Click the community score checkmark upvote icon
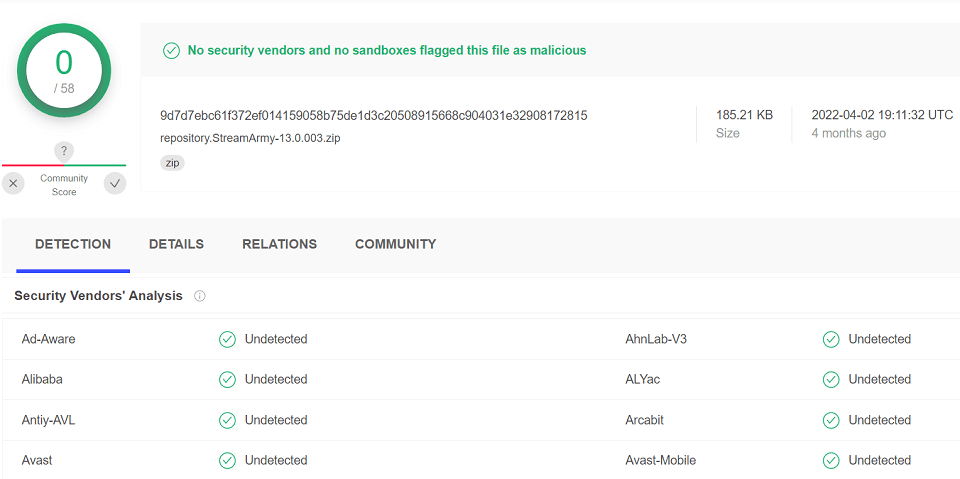Screen dimensions: 960x479 coord(114,183)
